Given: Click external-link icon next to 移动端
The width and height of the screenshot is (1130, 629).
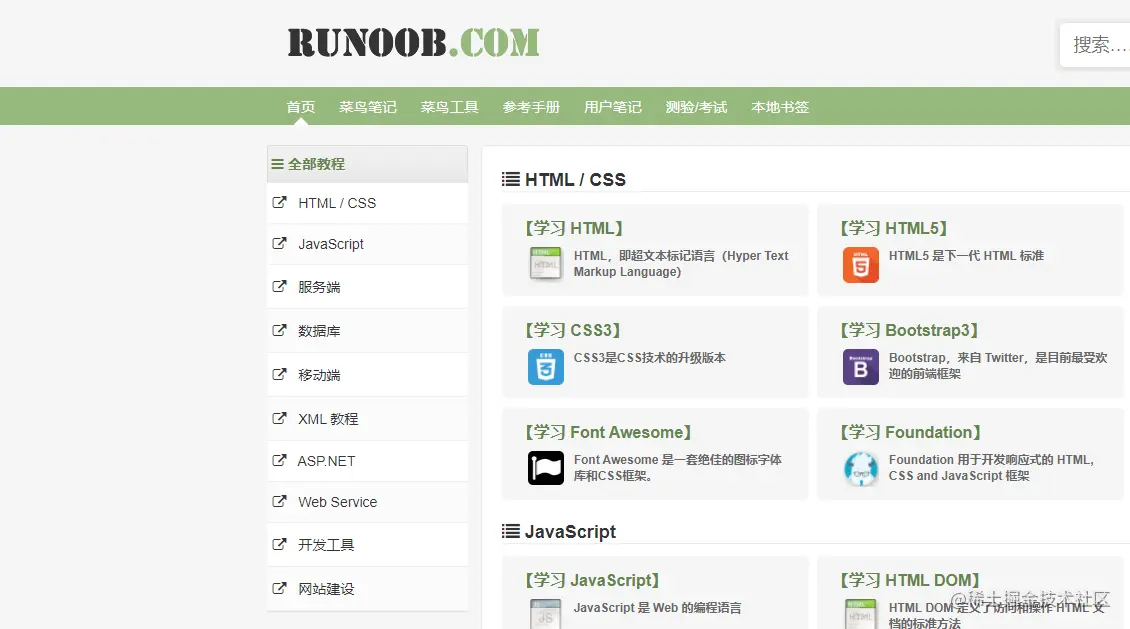Looking at the screenshot, I should click(x=279, y=374).
